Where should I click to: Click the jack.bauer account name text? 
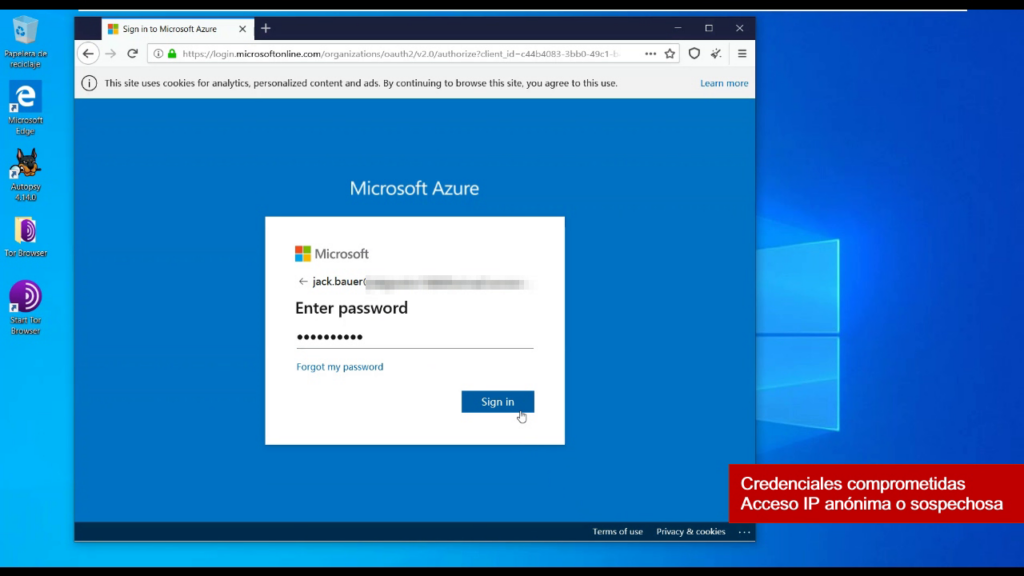337,281
